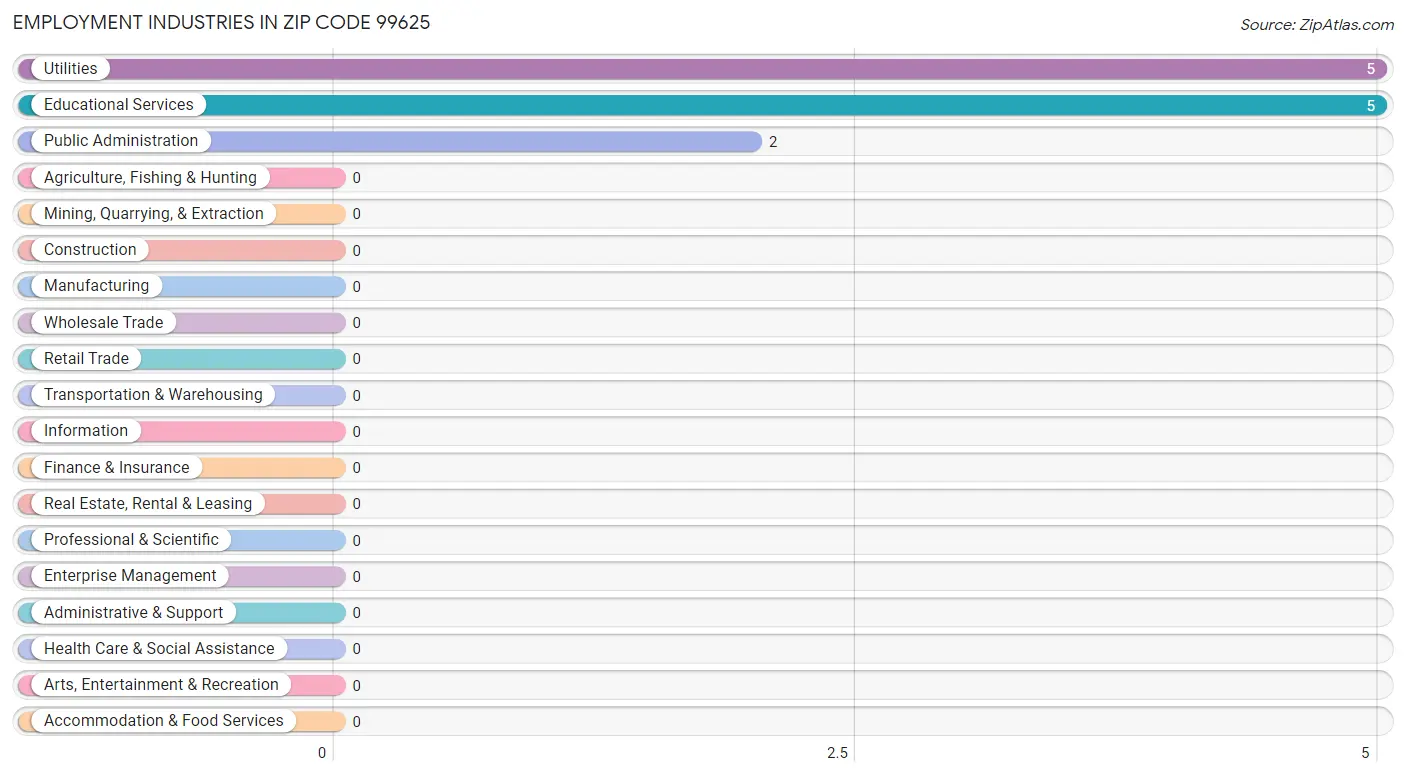The width and height of the screenshot is (1406, 776).
Task: Select the Transportation & Warehousing label
Action: pyautogui.click(x=153, y=394)
